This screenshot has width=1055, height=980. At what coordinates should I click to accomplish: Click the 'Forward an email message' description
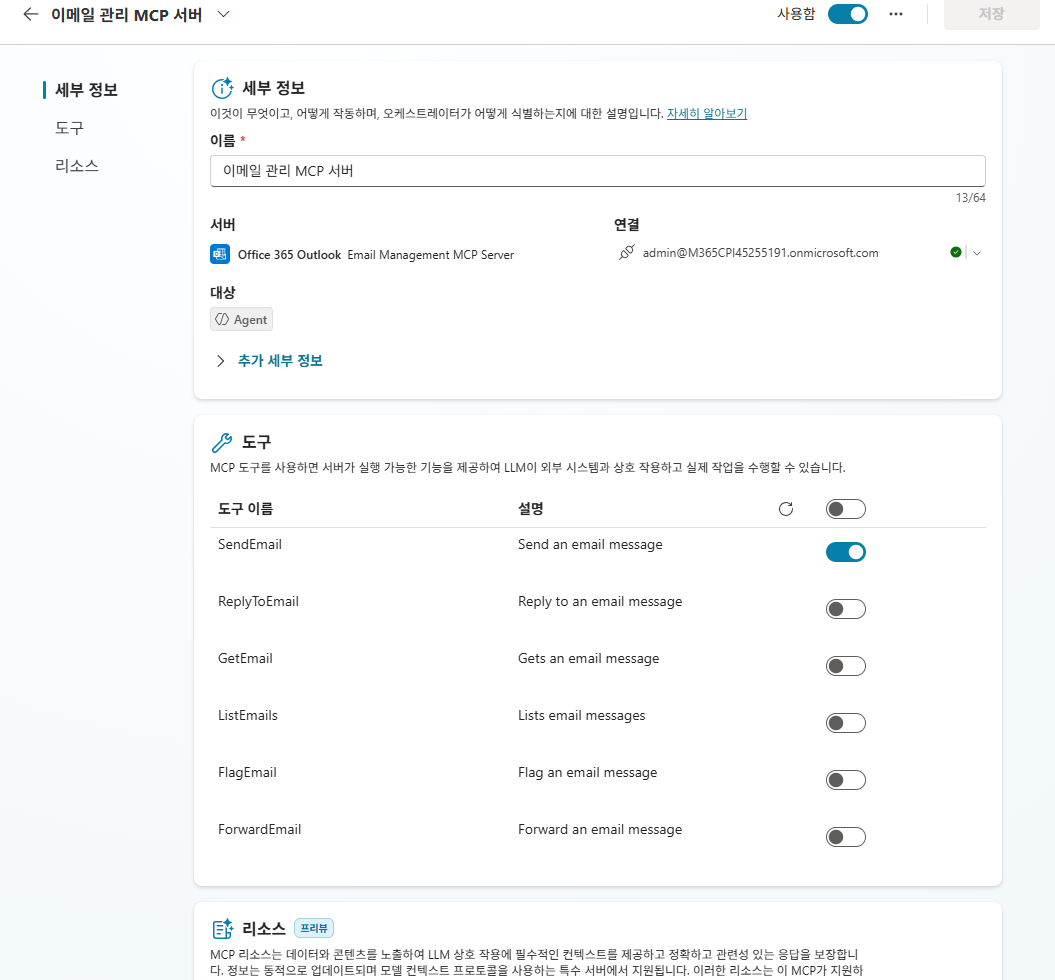pos(599,829)
